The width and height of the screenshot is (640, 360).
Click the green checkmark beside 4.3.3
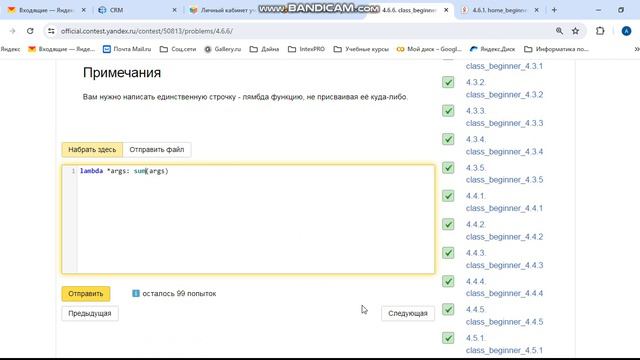448,111
